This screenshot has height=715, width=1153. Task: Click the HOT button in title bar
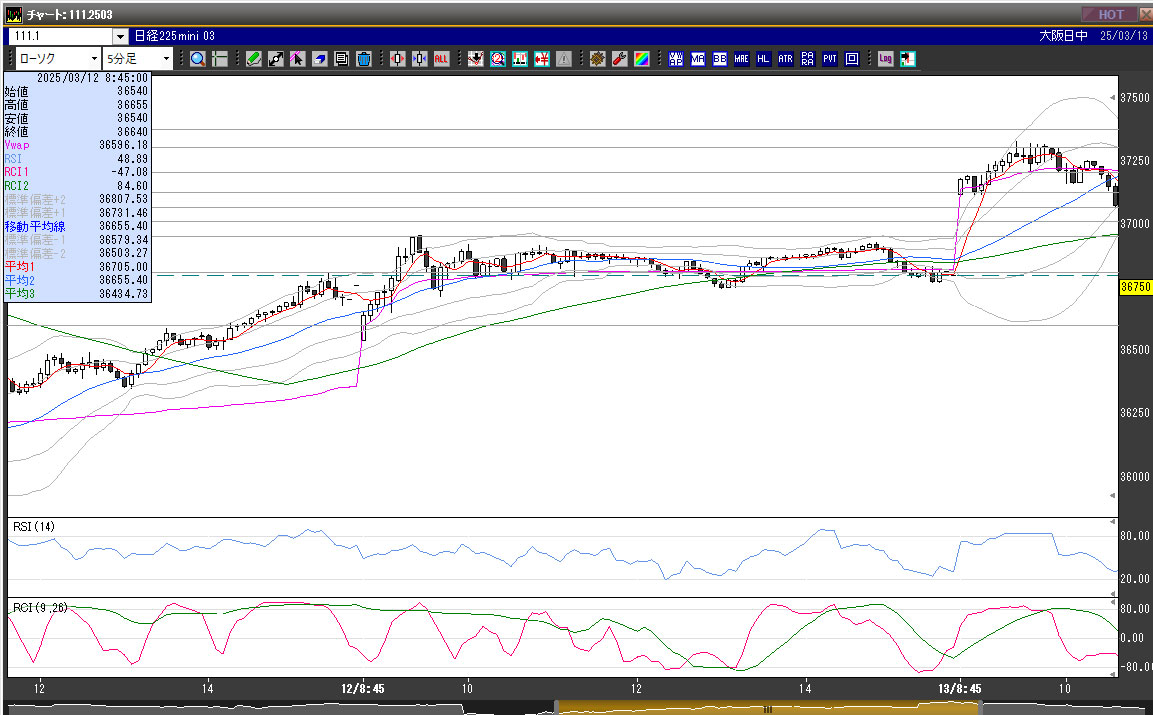(1110, 15)
